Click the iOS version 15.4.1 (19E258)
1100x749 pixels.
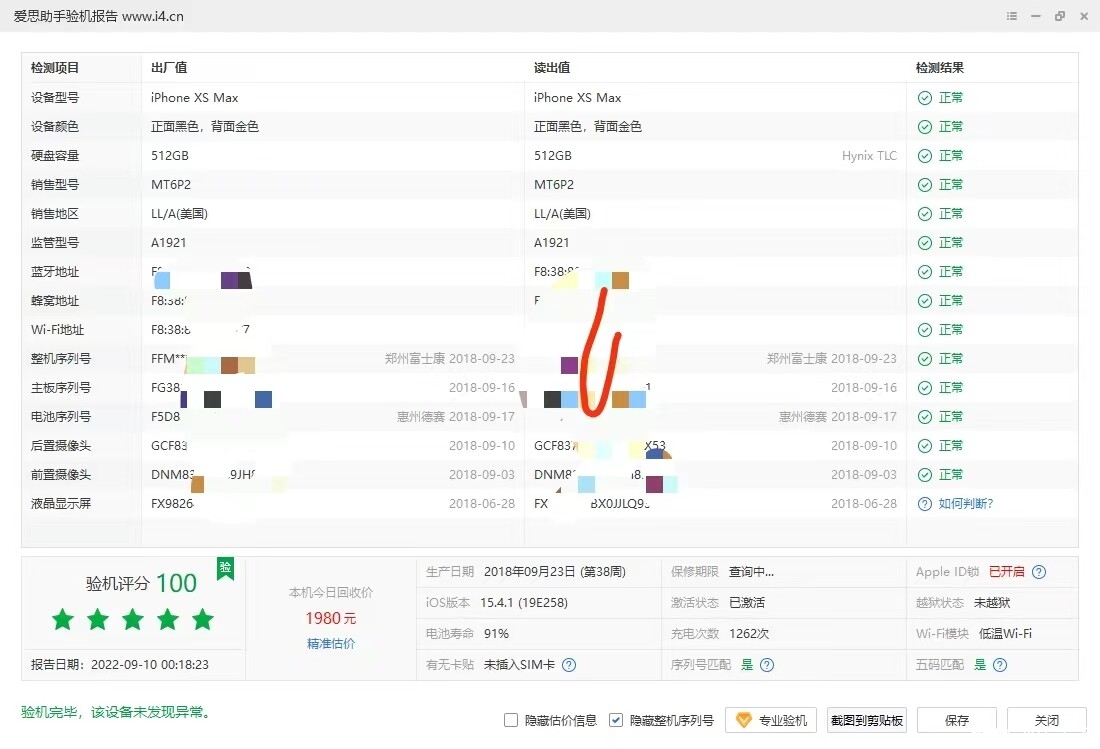[x=523, y=602]
